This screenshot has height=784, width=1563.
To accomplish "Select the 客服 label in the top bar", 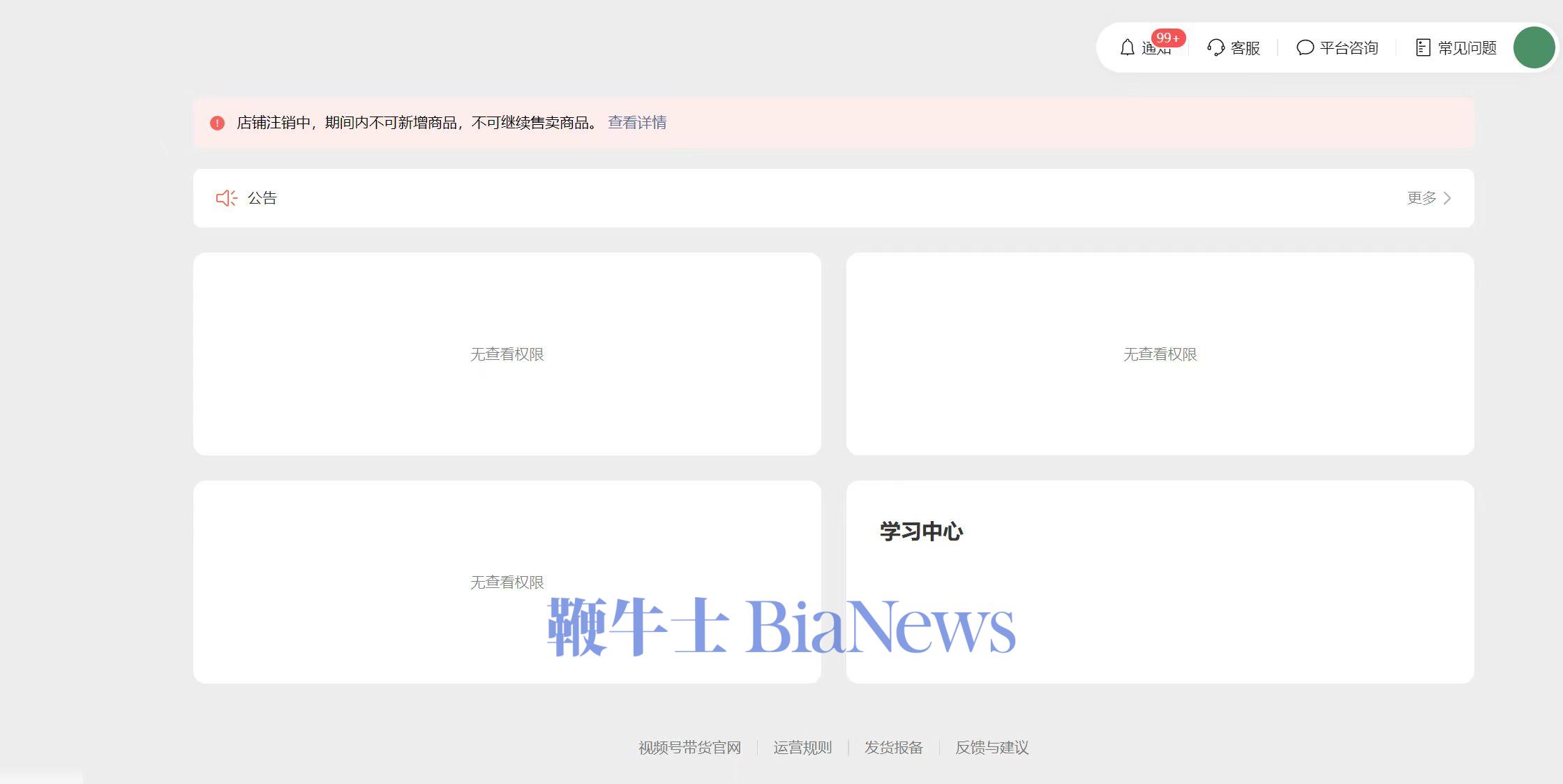I will (1245, 48).
